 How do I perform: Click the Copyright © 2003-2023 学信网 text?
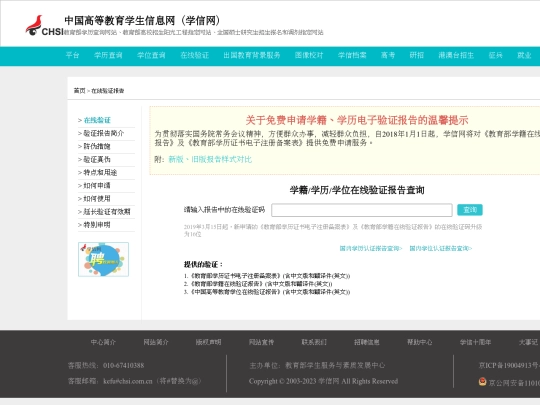(x=323, y=381)
